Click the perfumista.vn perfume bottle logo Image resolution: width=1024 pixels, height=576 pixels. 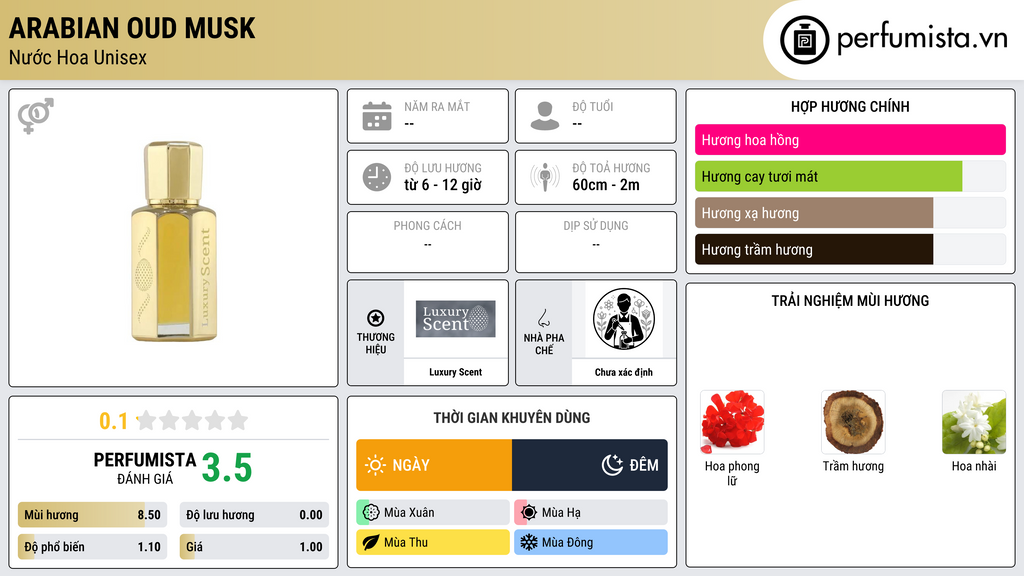point(804,40)
